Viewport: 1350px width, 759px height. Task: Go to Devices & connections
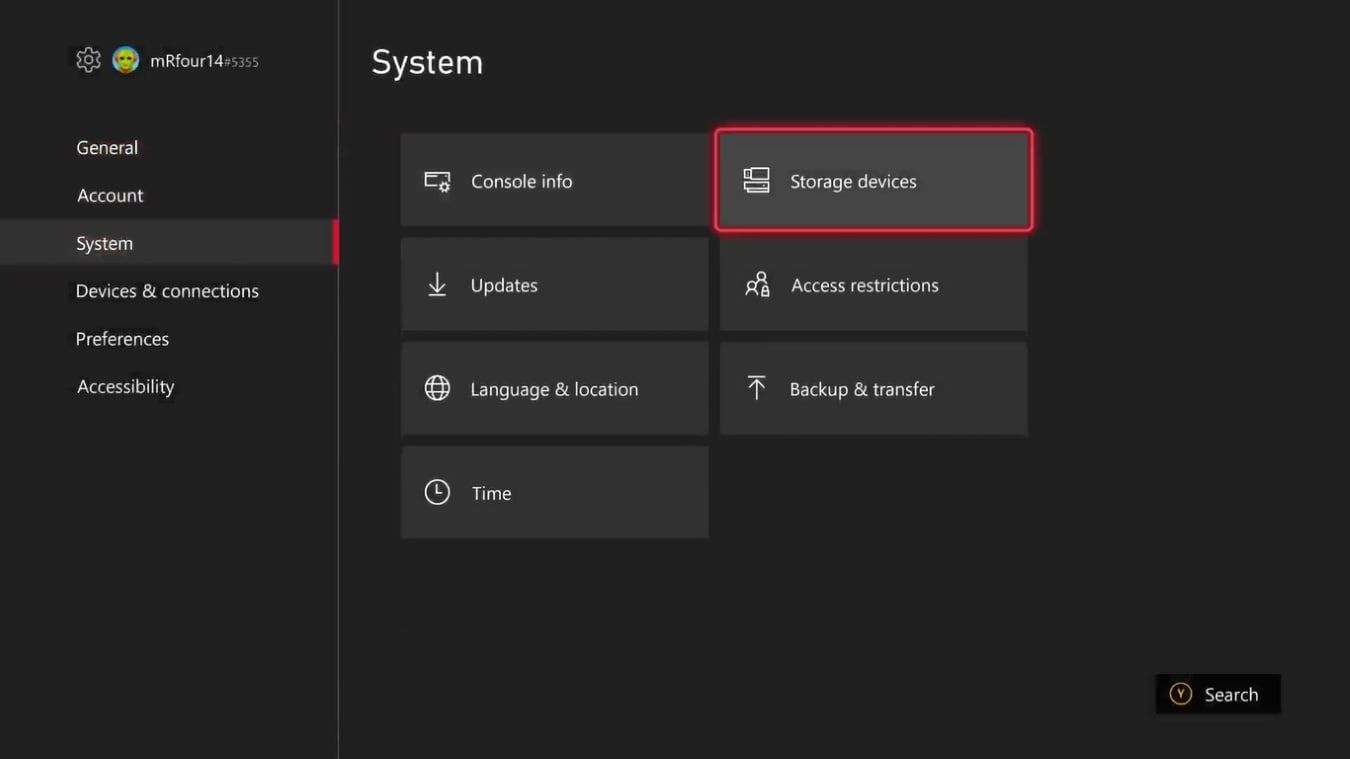pyautogui.click(x=167, y=291)
